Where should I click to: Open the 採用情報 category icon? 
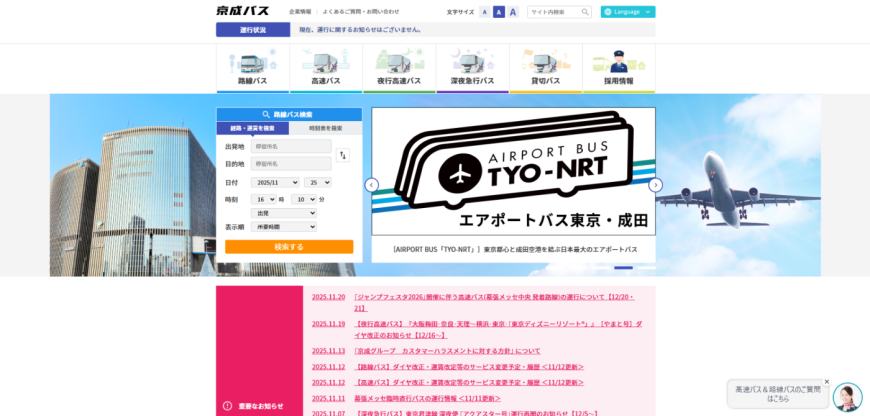[619, 68]
